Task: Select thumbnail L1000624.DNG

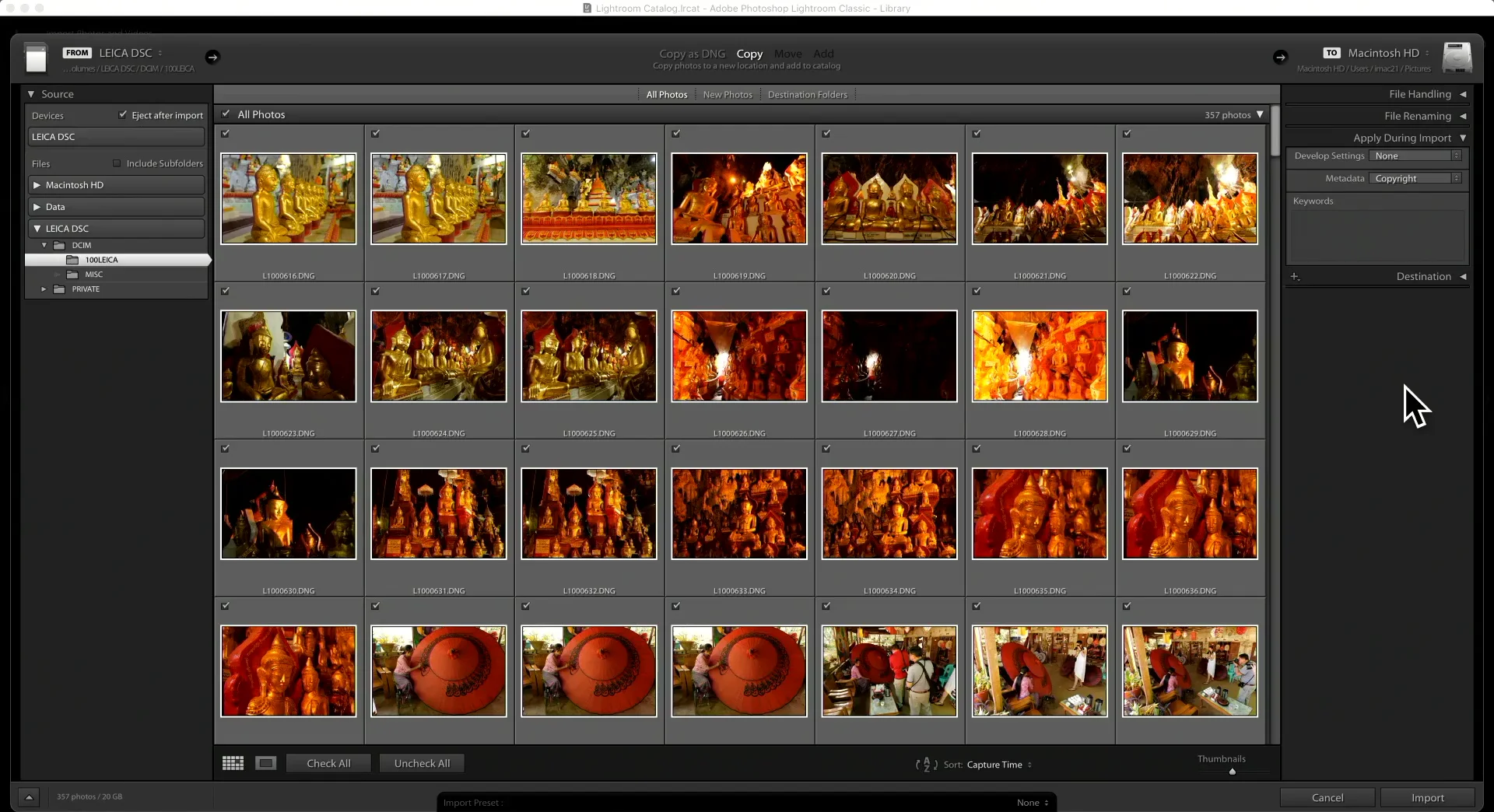Action: [x=439, y=356]
